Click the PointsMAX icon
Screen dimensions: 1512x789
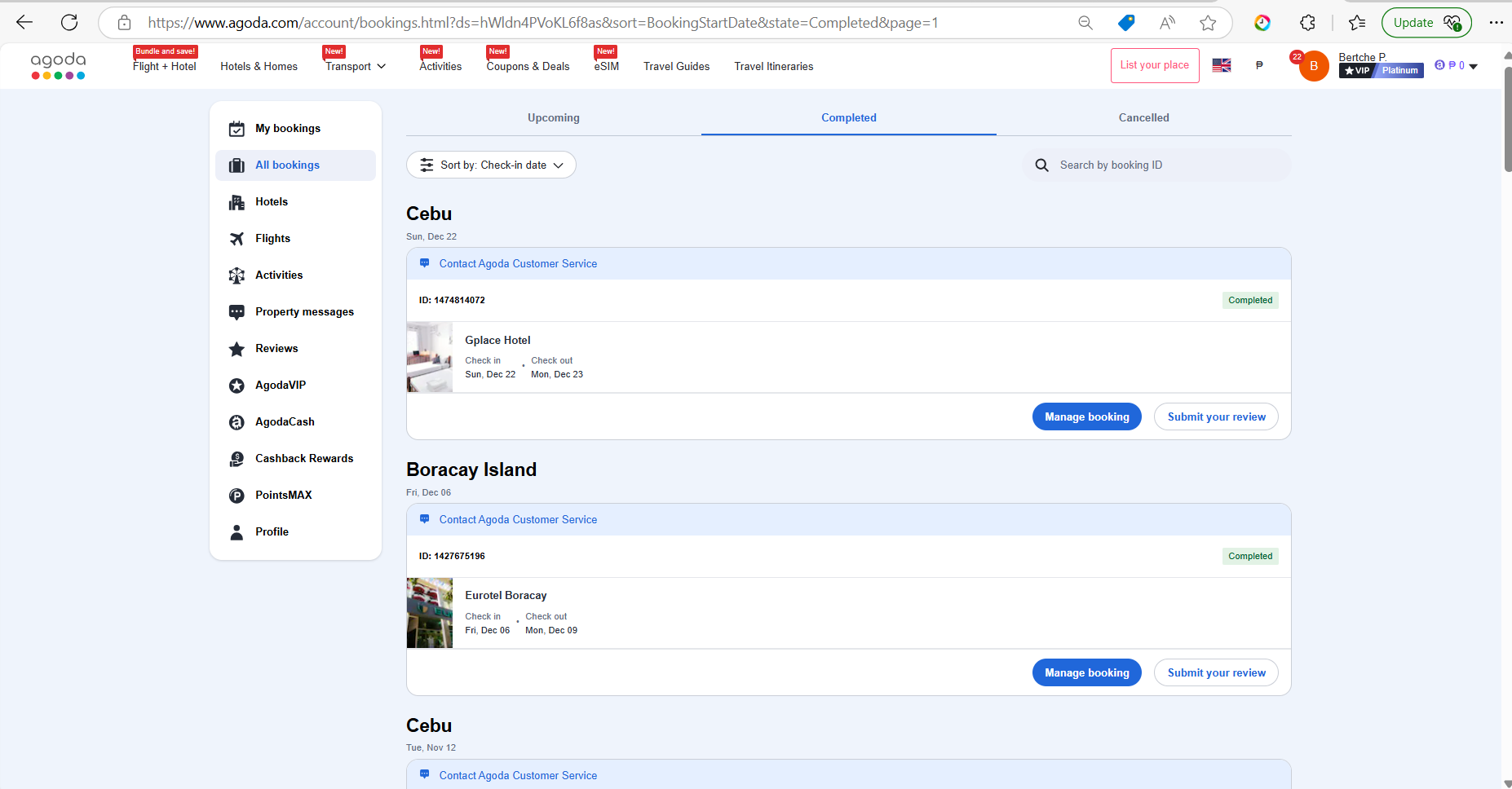[x=237, y=496]
